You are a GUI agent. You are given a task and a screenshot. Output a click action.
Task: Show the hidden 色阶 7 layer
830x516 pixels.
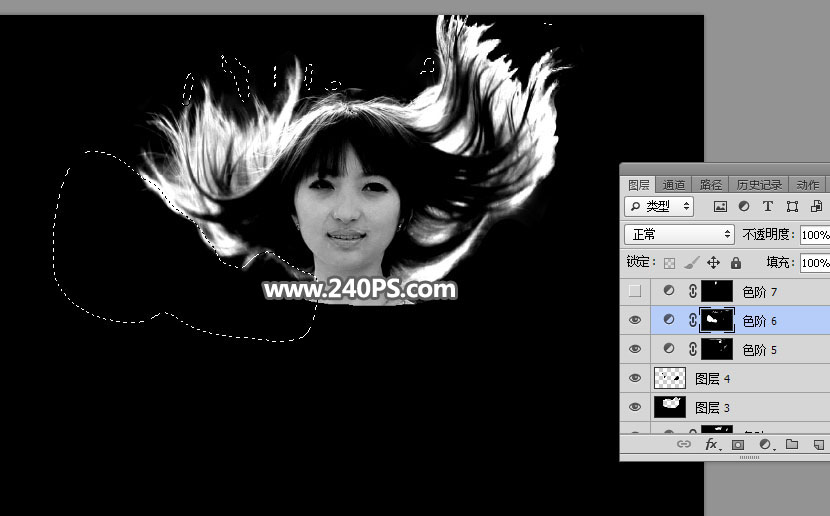[x=635, y=291]
